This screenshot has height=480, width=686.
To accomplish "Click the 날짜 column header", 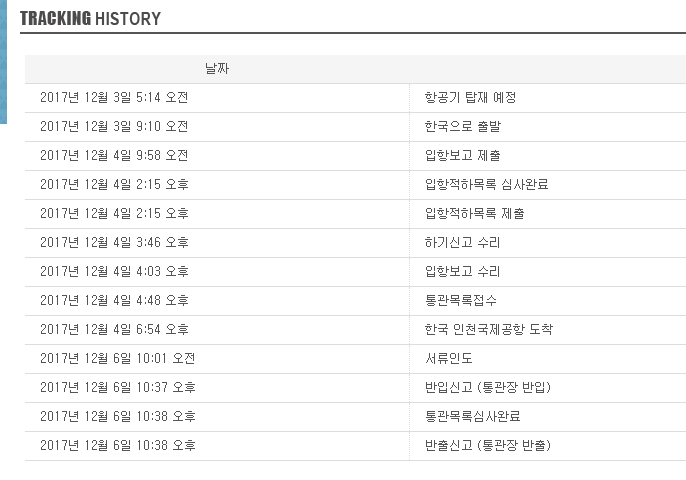I will click(x=217, y=69).
